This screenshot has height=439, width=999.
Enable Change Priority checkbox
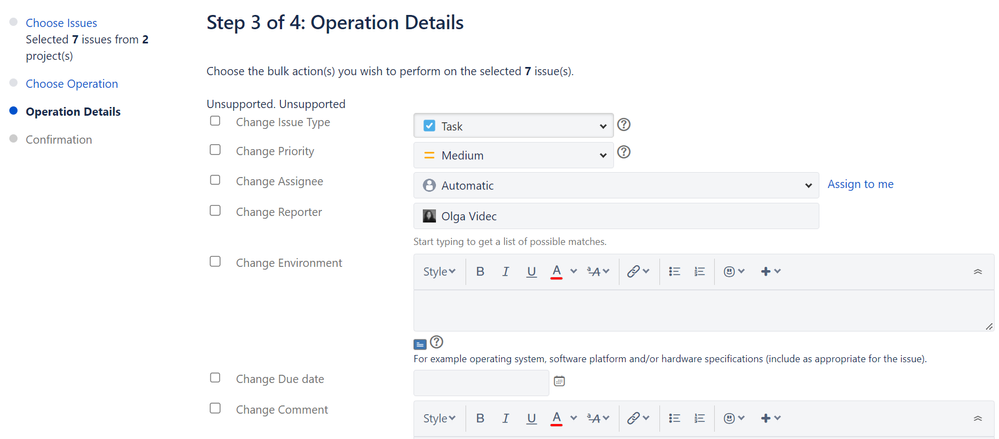(215, 150)
